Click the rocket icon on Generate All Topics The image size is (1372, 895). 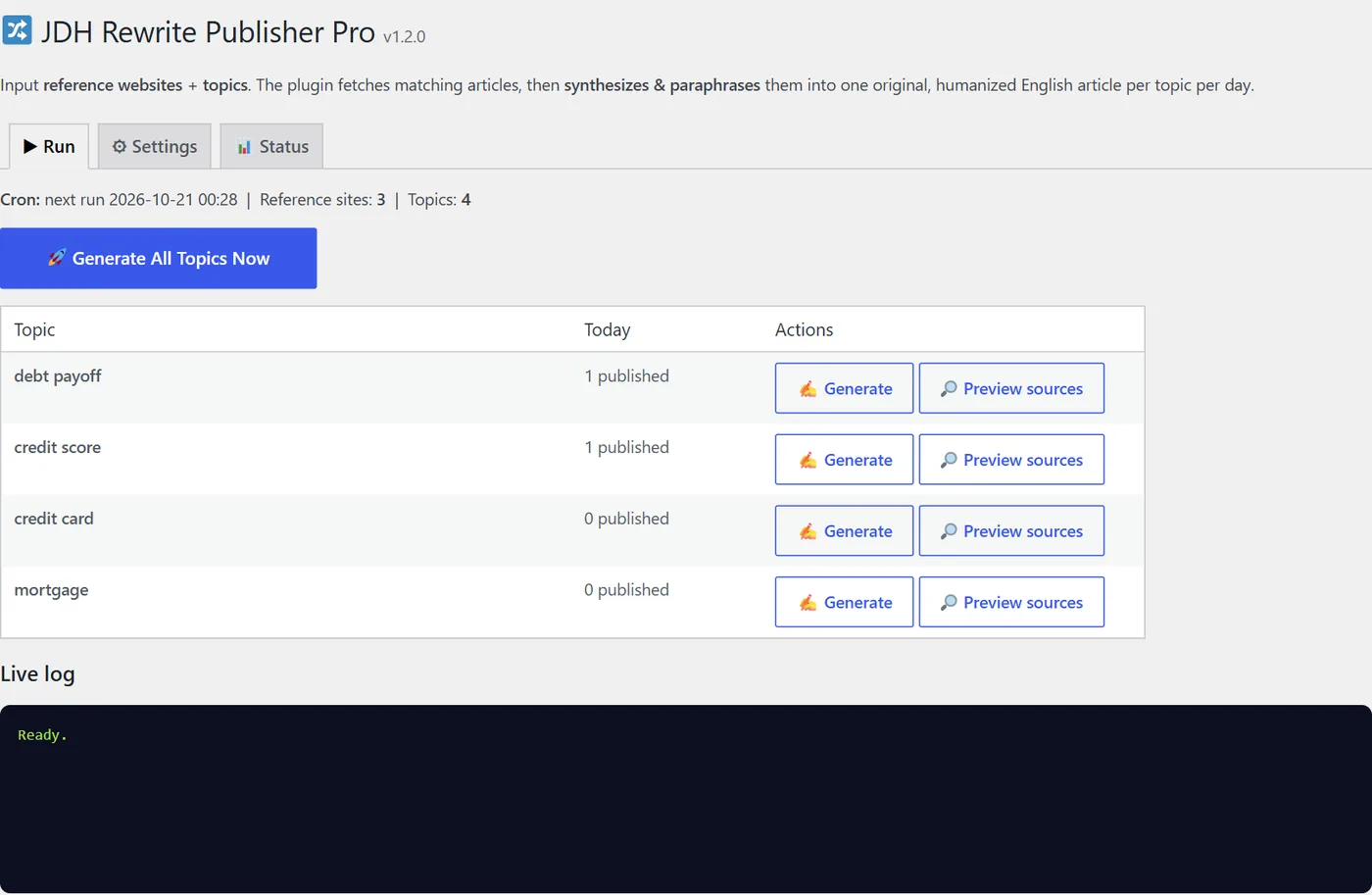(57, 258)
